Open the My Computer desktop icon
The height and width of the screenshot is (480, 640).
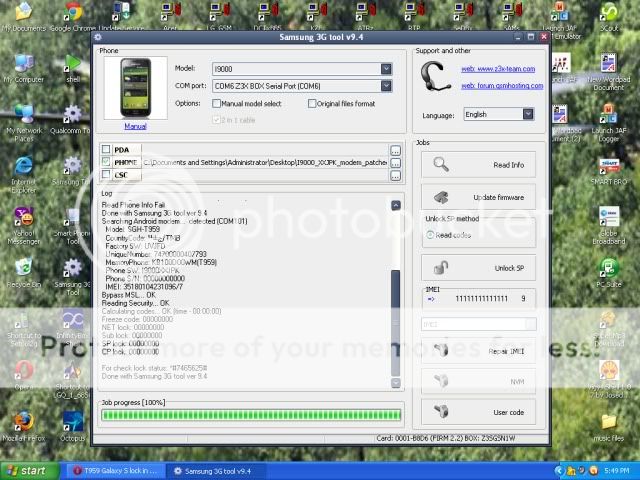coord(23,64)
